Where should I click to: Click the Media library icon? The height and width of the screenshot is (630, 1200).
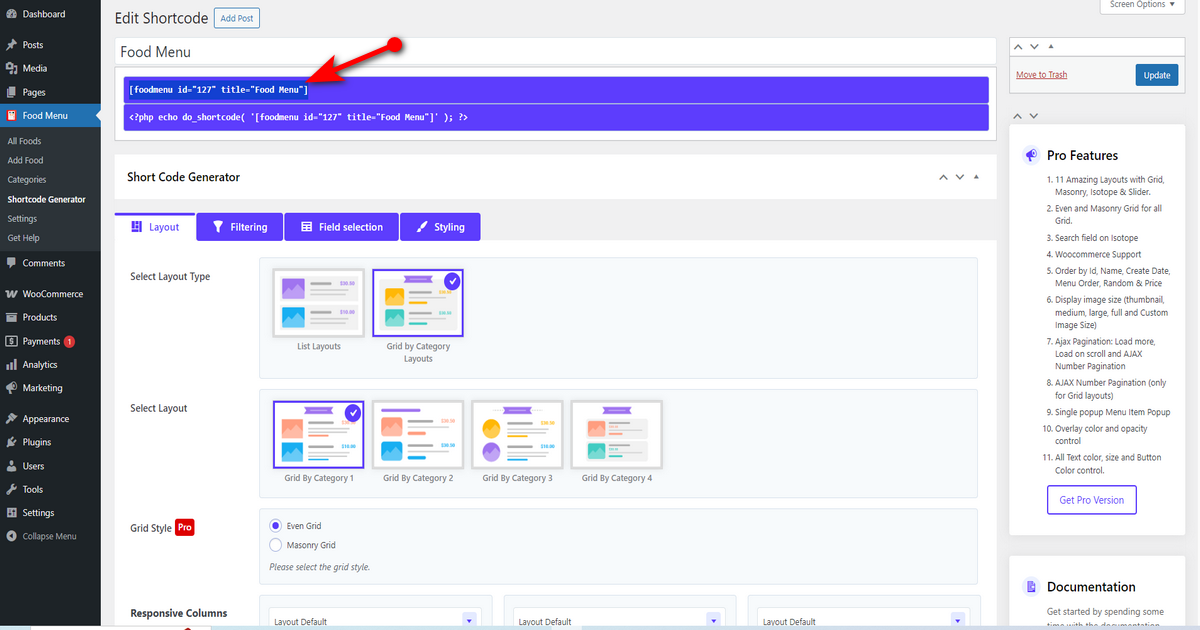(x=11, y=68)
